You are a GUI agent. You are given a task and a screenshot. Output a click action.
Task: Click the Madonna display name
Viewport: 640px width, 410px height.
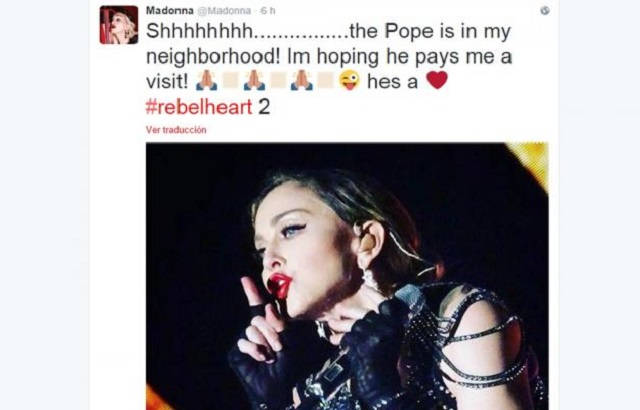tap(169, 11)
